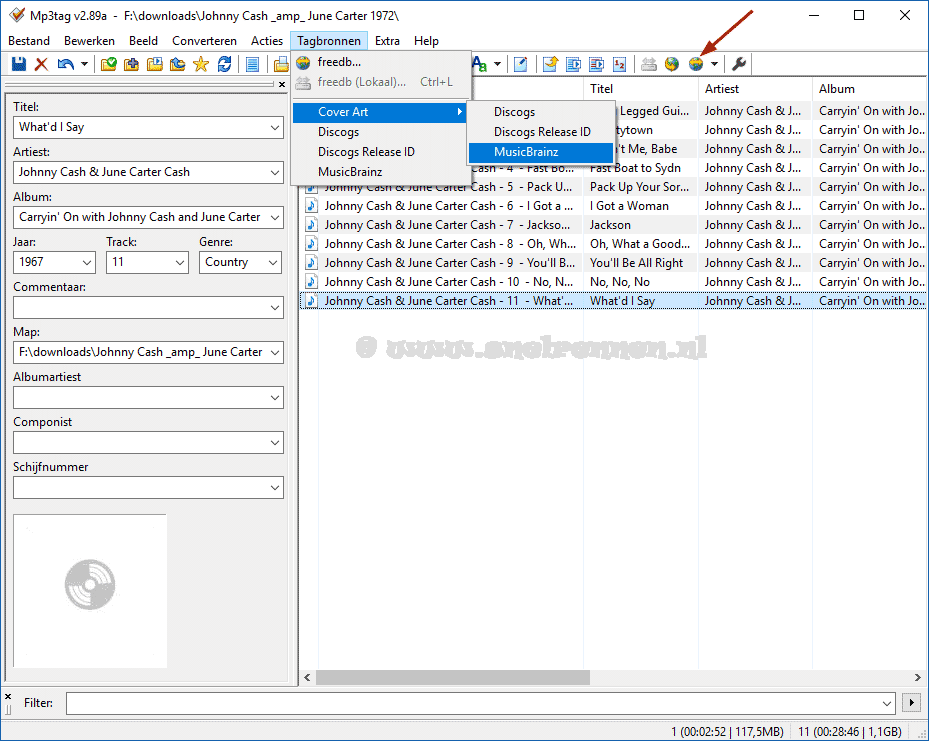Choose MusicBrainz in the Cover Art submenu
This screenshot has height=741, width=929.
tap(540, 152)
